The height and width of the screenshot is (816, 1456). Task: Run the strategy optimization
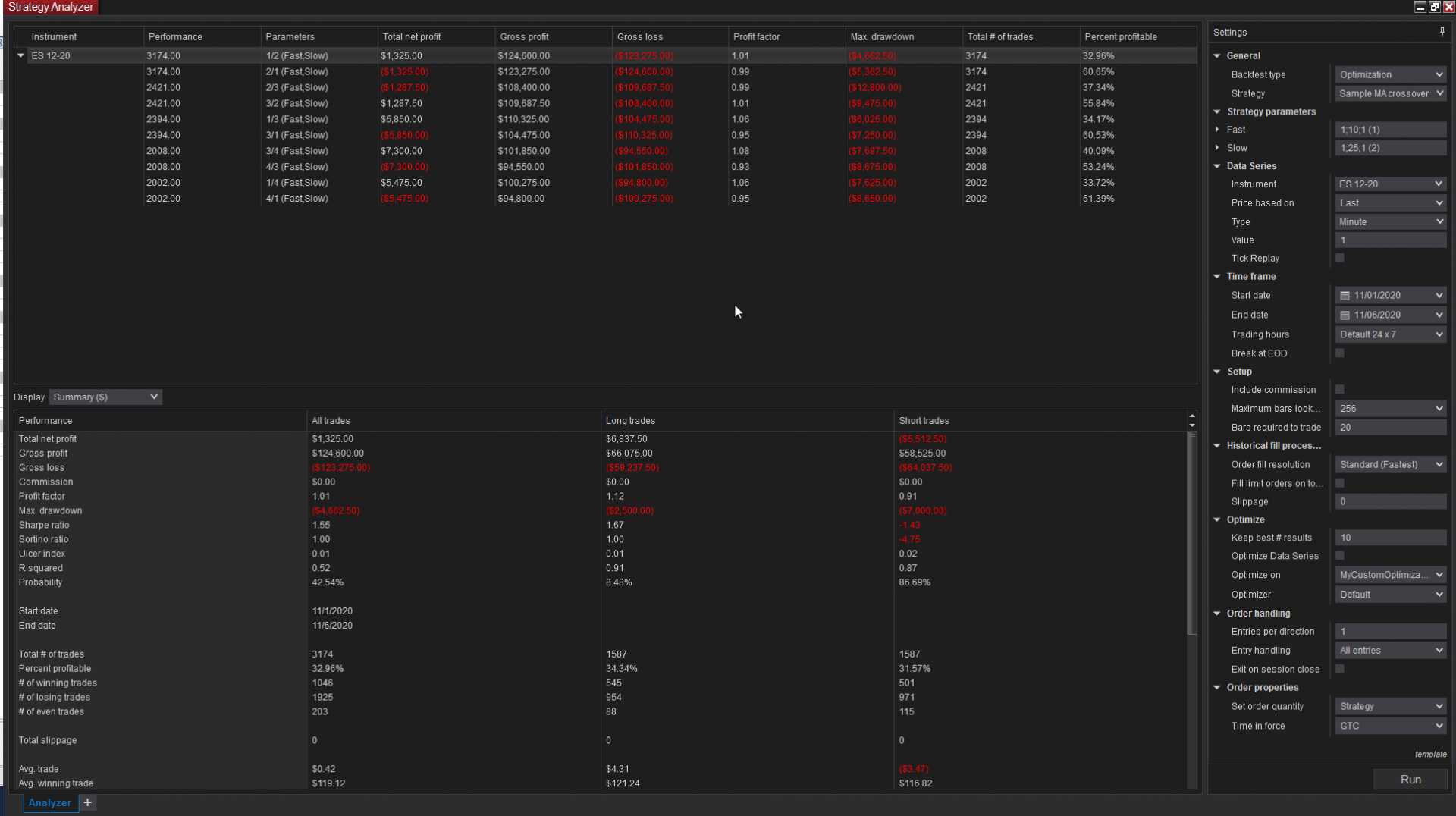pos(1410,780)
